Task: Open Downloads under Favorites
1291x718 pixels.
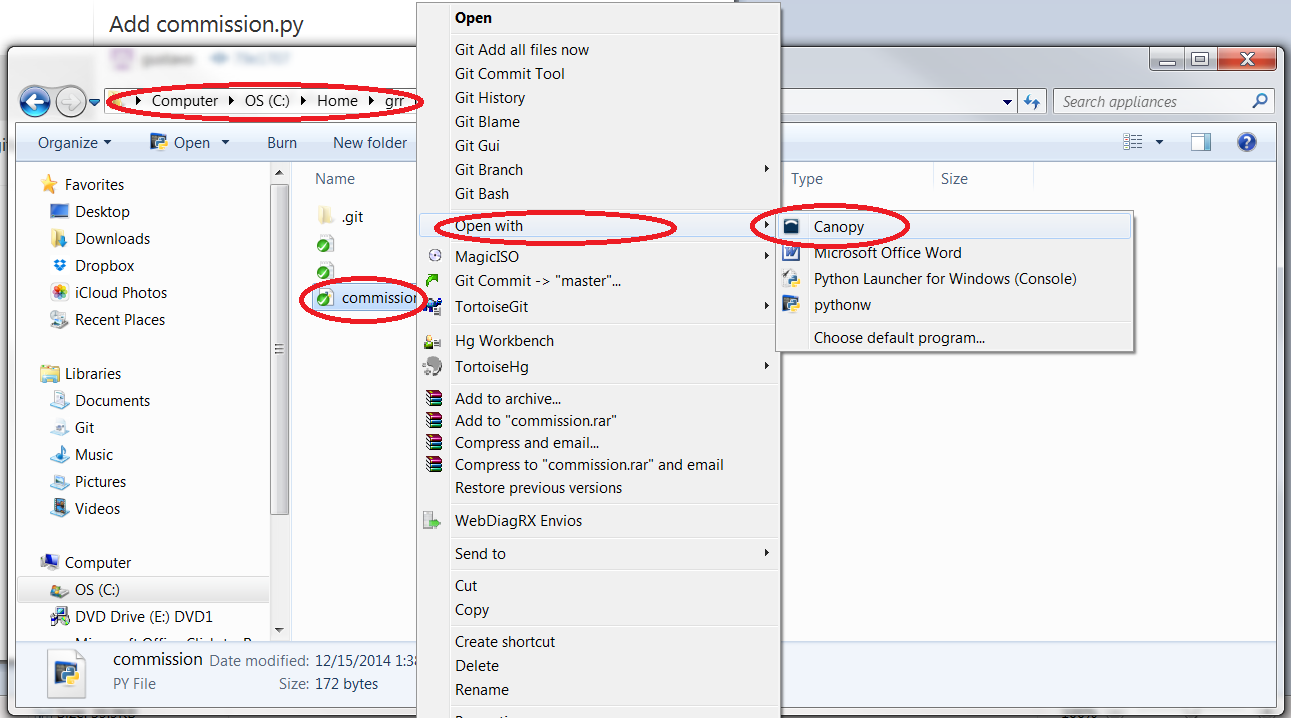Action: pyautogui.click(x=112, y=239)
